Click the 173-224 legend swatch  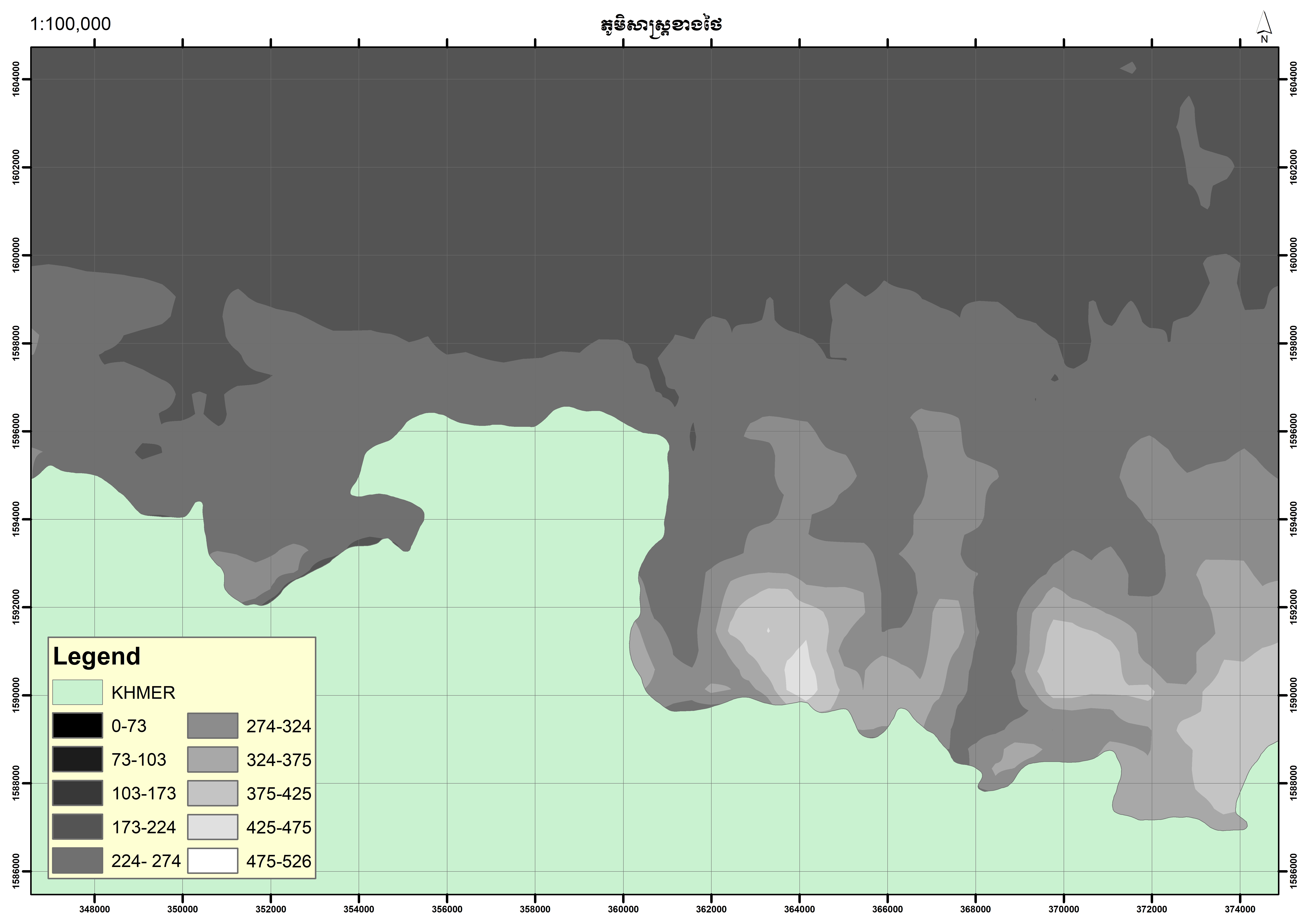pos(78,827)
